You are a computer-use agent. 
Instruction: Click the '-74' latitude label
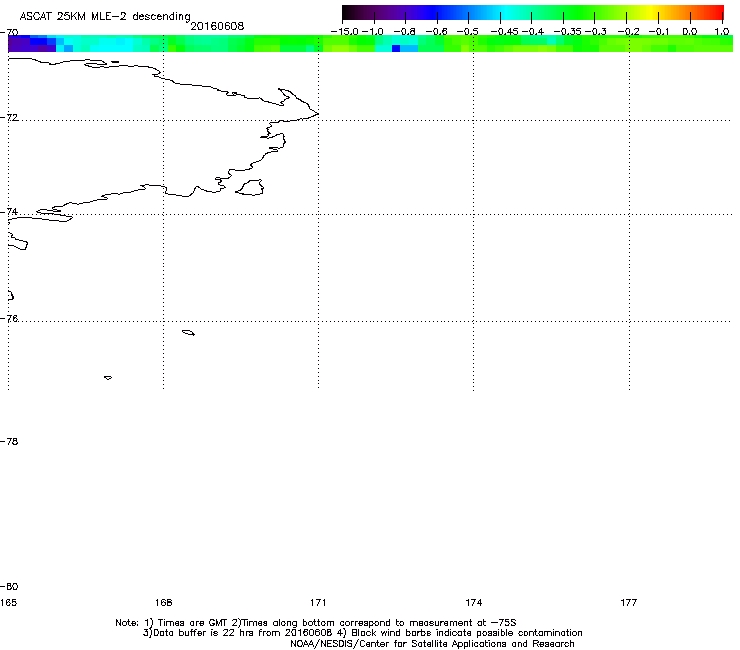click(x=9, y=211)
